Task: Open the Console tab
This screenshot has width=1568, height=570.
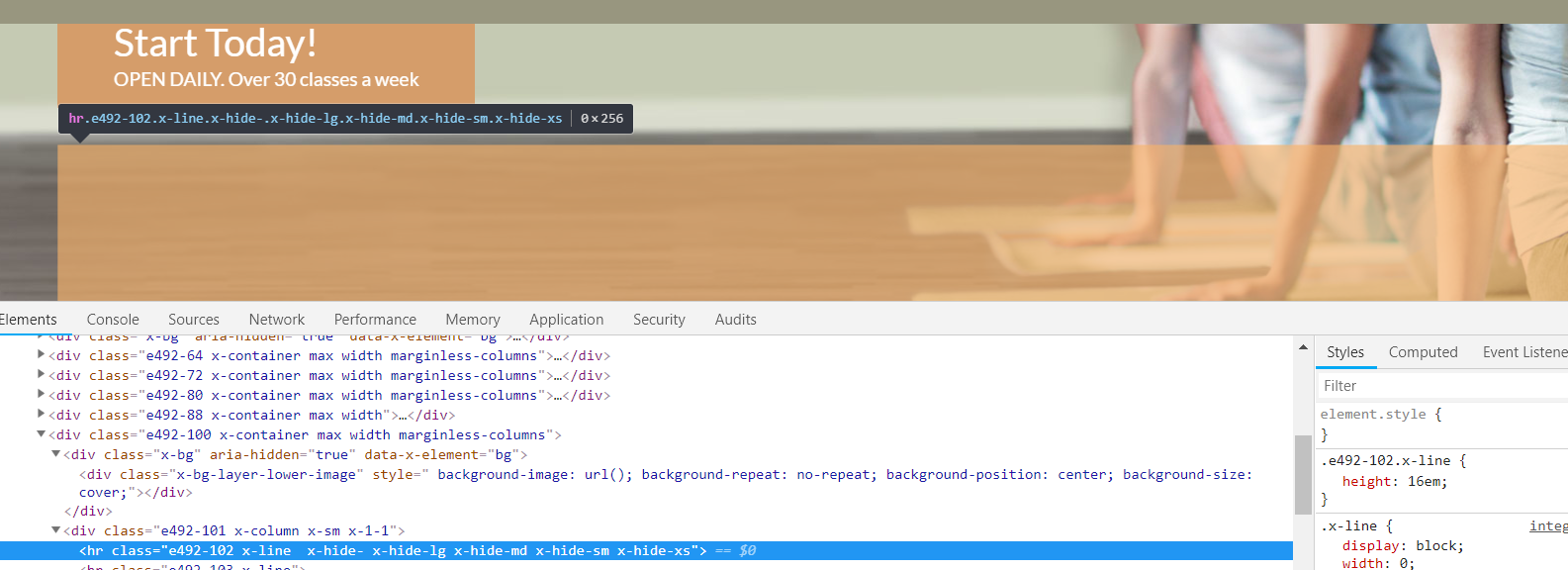Action: click(113, 320)
